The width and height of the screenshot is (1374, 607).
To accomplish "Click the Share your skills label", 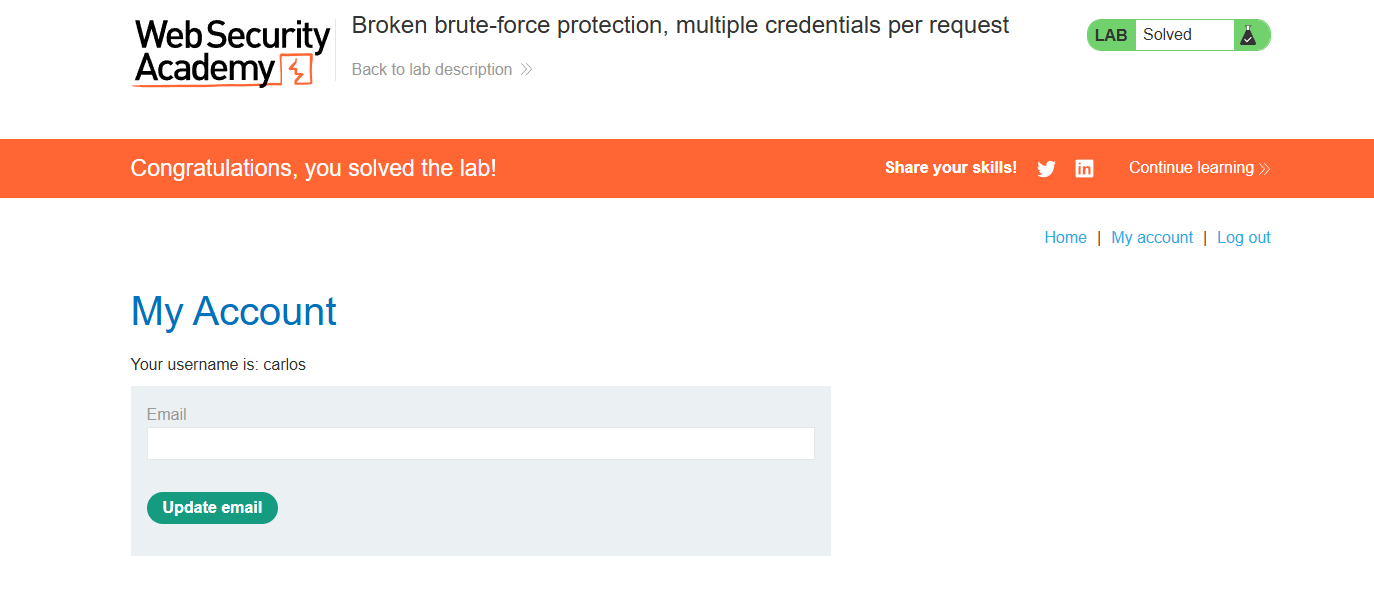I will coord(950,168).
